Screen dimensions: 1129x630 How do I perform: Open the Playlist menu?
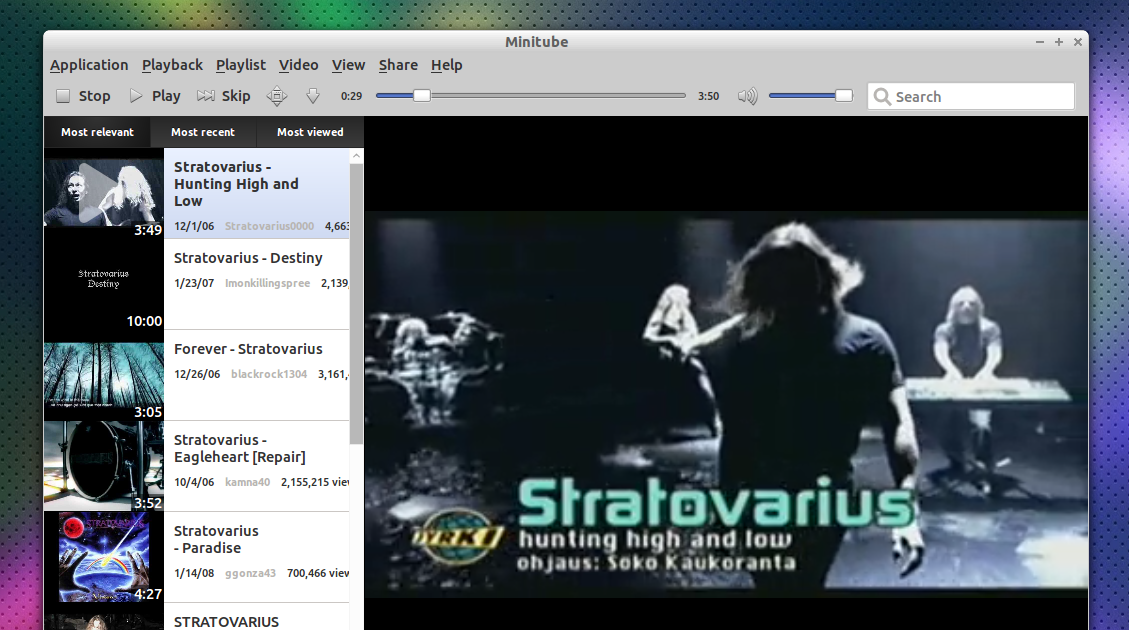tap(240, 65)
